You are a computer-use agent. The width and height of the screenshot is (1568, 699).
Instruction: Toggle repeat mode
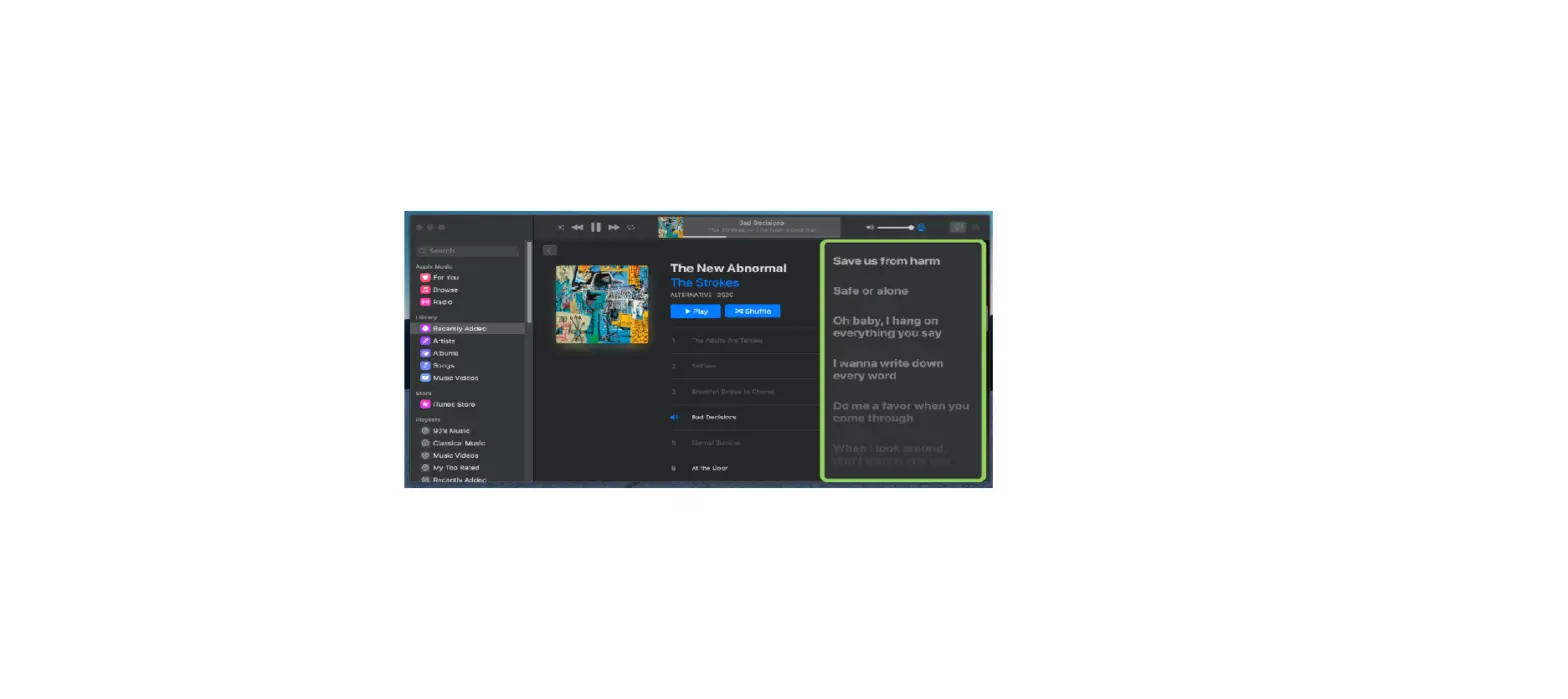tap(630, 228)
